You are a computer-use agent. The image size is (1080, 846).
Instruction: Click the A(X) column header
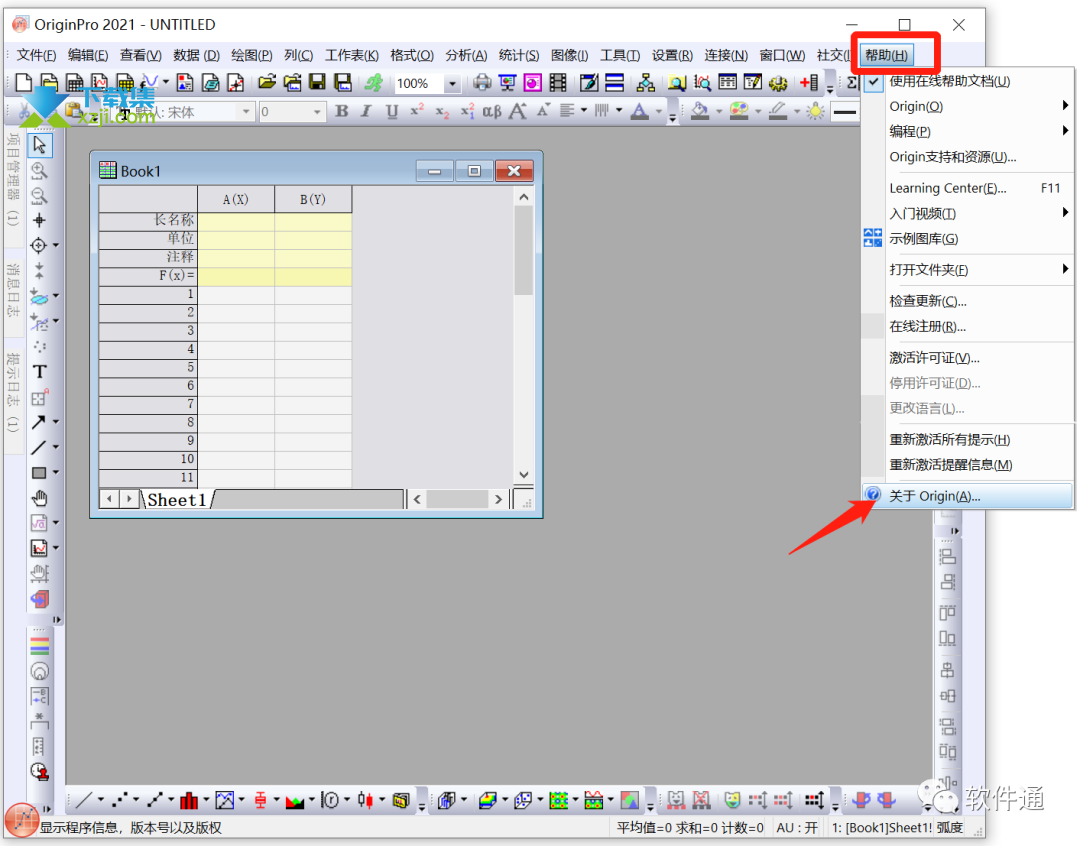point(236,199)
